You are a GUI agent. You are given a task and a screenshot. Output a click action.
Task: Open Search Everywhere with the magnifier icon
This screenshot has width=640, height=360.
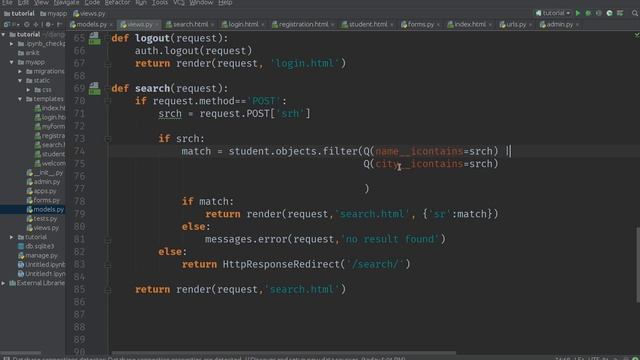(x=635, y=13)
